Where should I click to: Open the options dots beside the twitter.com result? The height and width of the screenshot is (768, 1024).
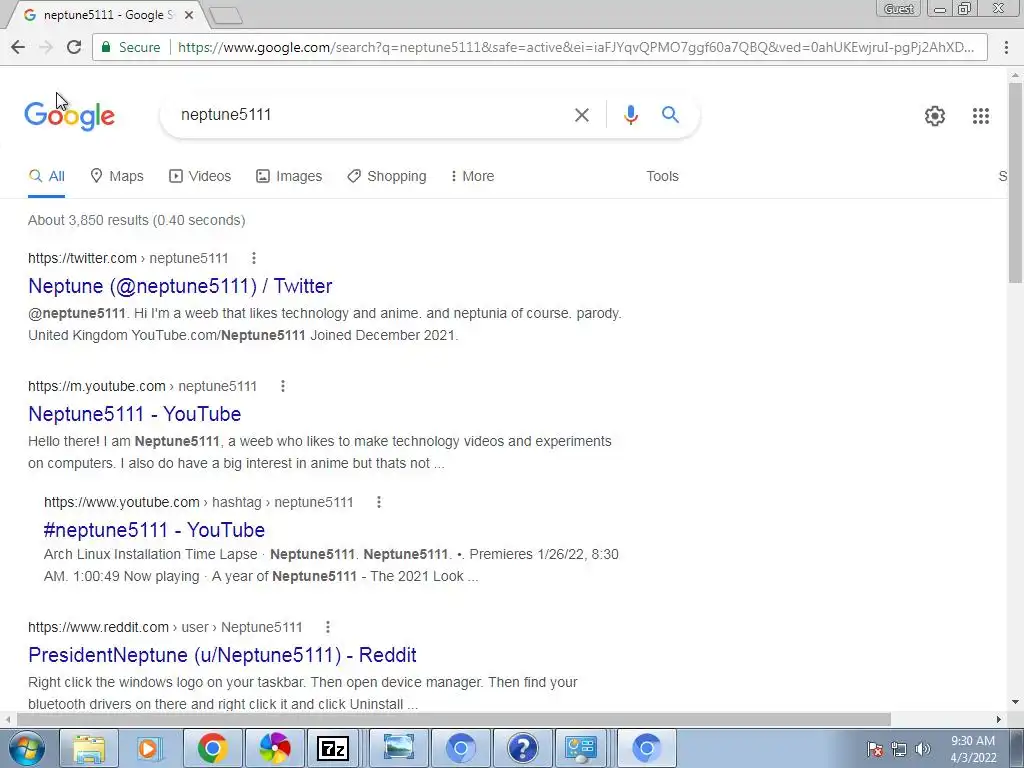[254, 258]
